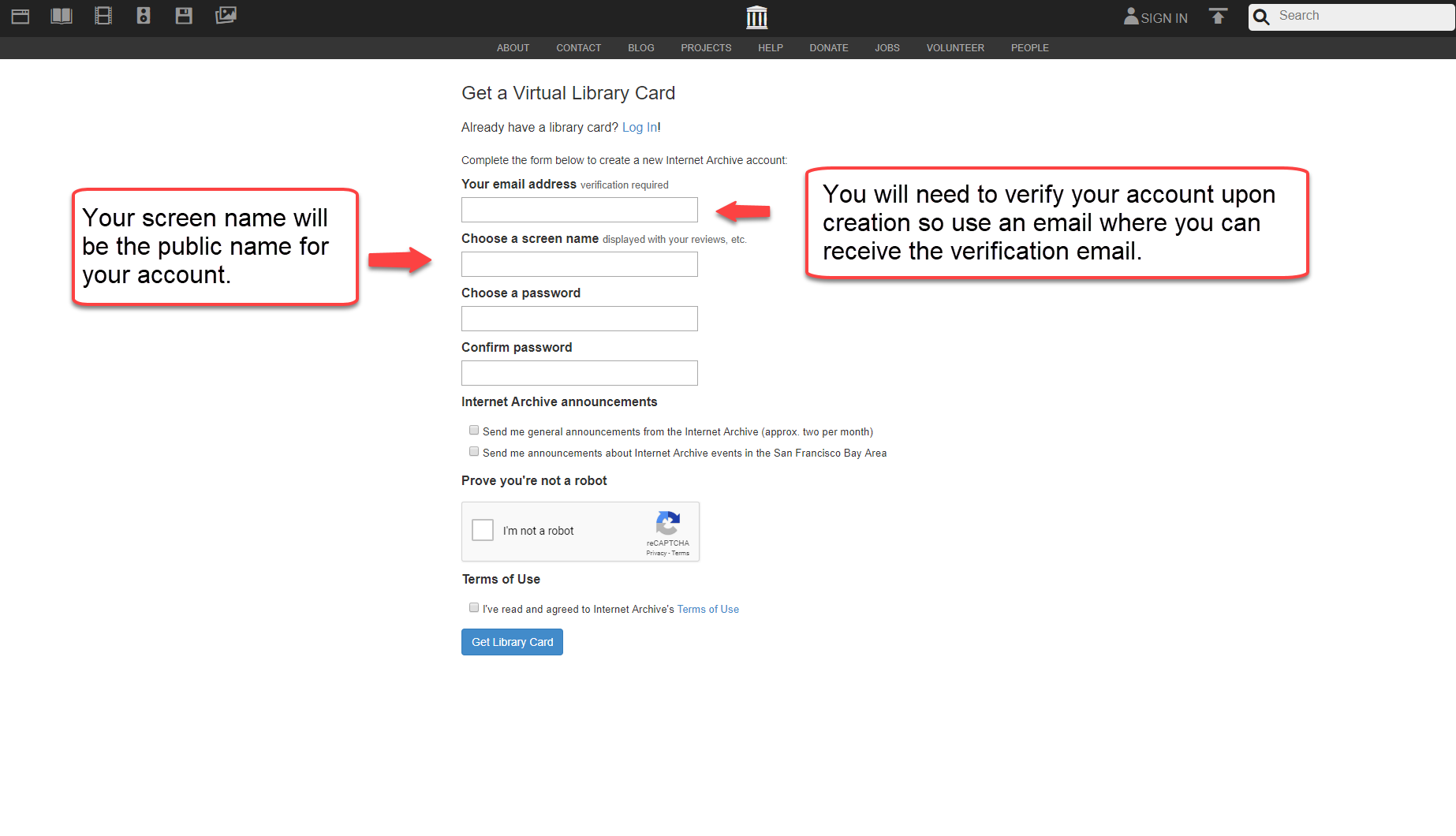Agree to Terms of Use checkbox

coord(474,608)
